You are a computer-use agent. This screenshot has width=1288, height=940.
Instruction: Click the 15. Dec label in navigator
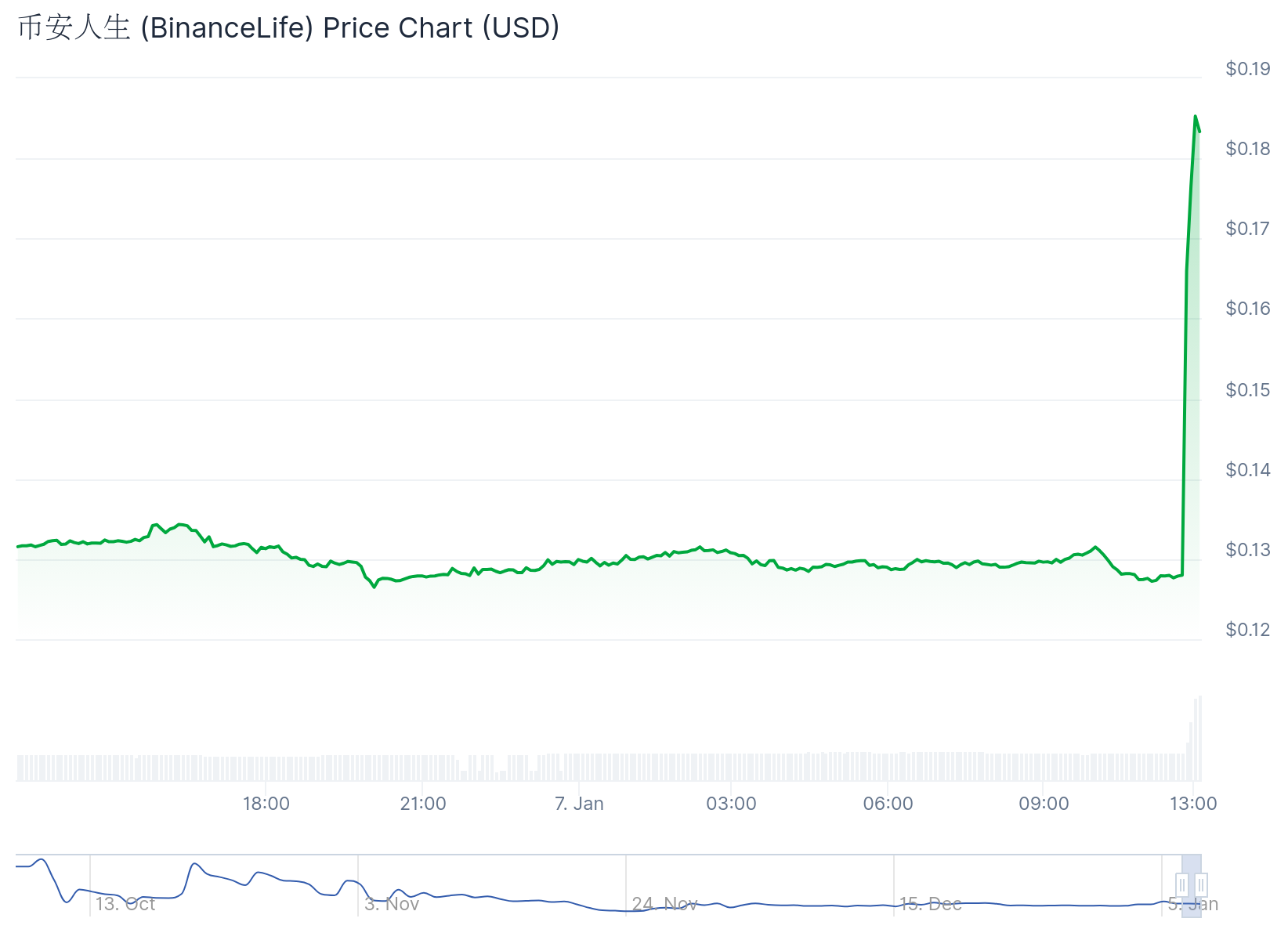930,904
